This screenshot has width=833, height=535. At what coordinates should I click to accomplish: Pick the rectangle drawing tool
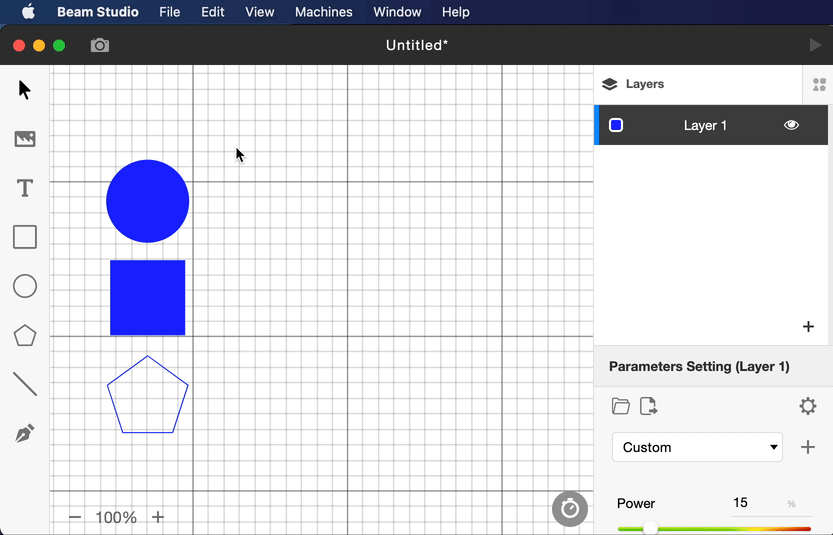[25, 237]
